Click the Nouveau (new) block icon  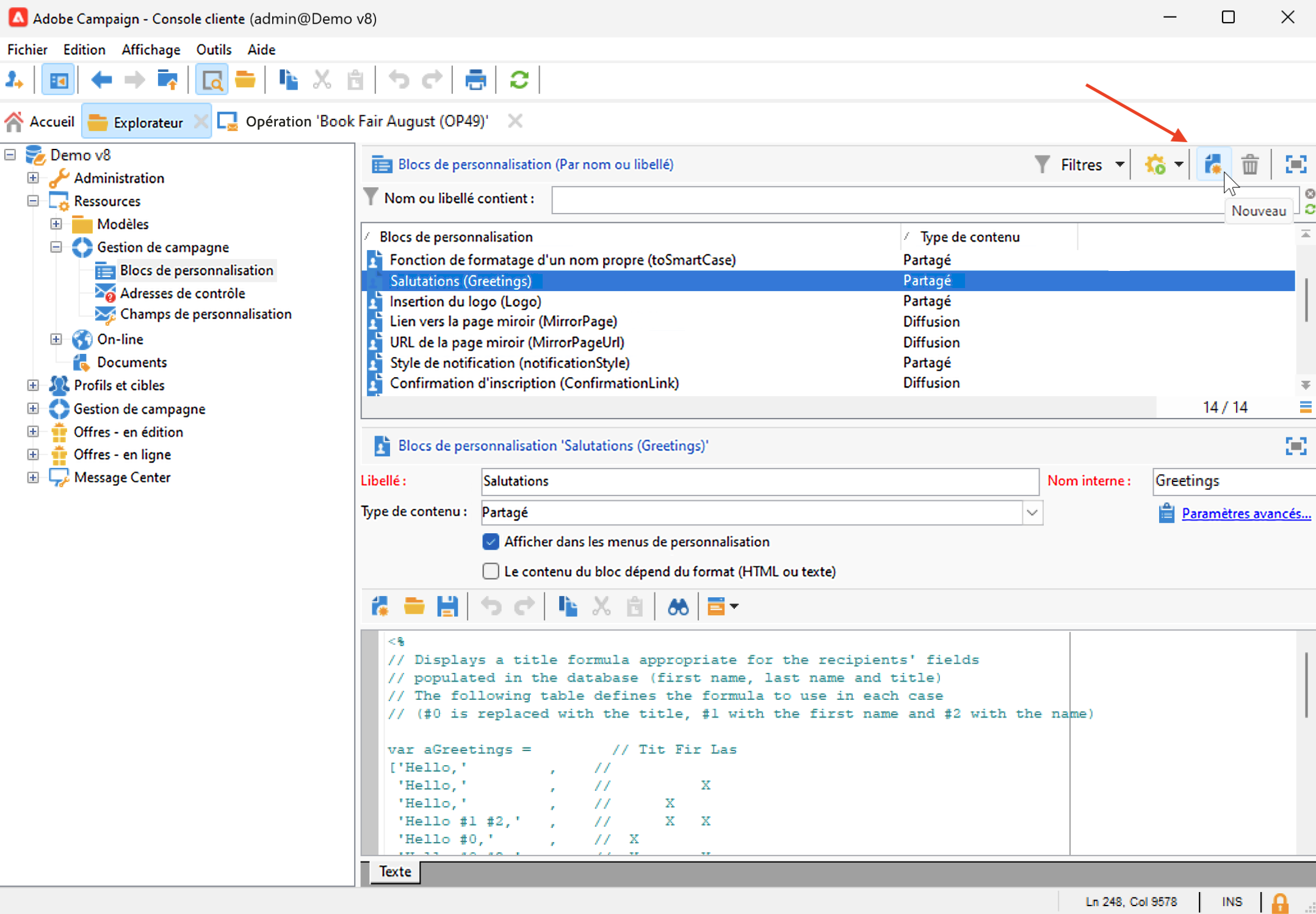[x=1212, y=164]
